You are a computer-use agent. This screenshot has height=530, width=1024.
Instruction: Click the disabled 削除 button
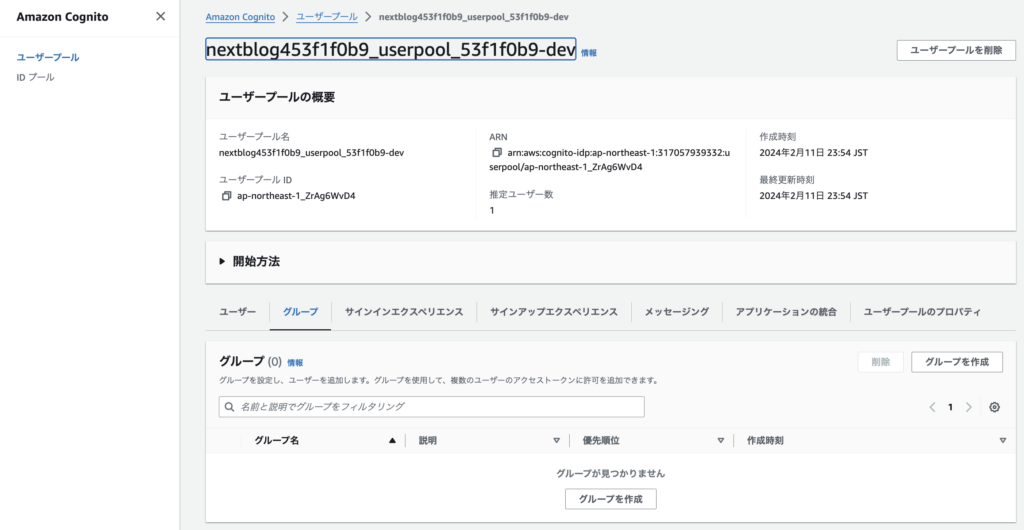(880, 362)
